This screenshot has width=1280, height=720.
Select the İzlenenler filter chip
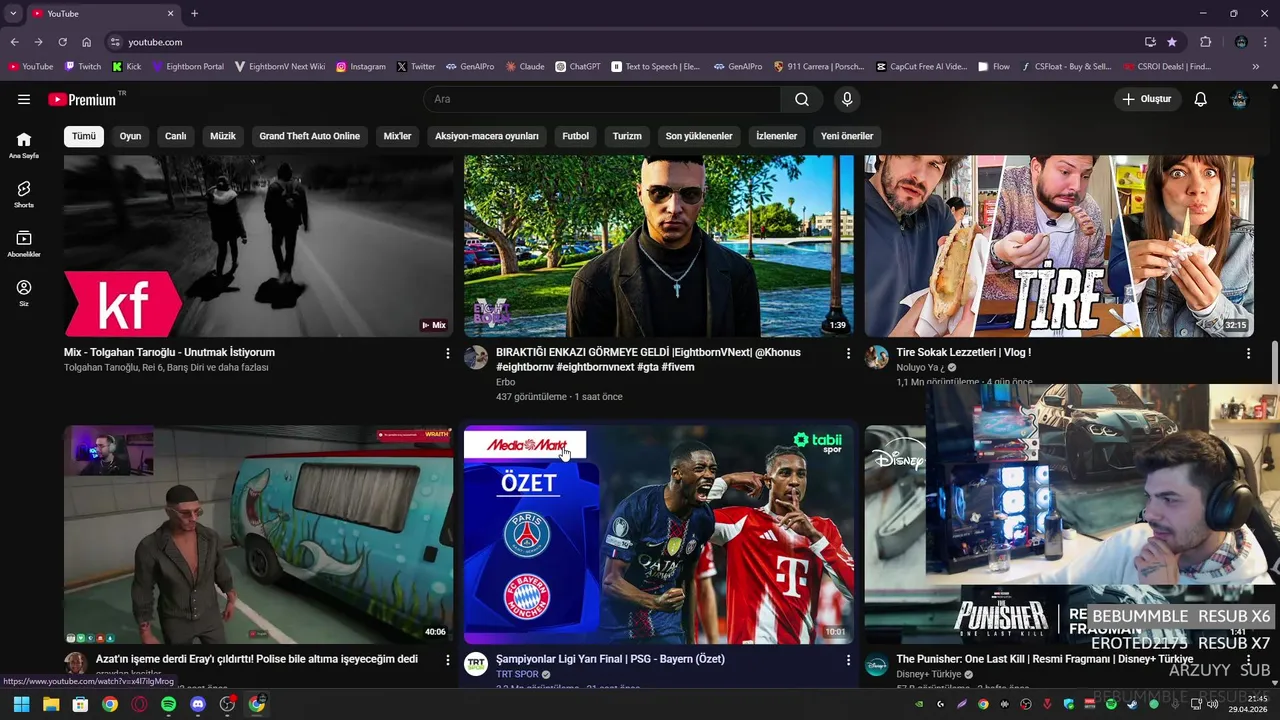click(777, 136)
